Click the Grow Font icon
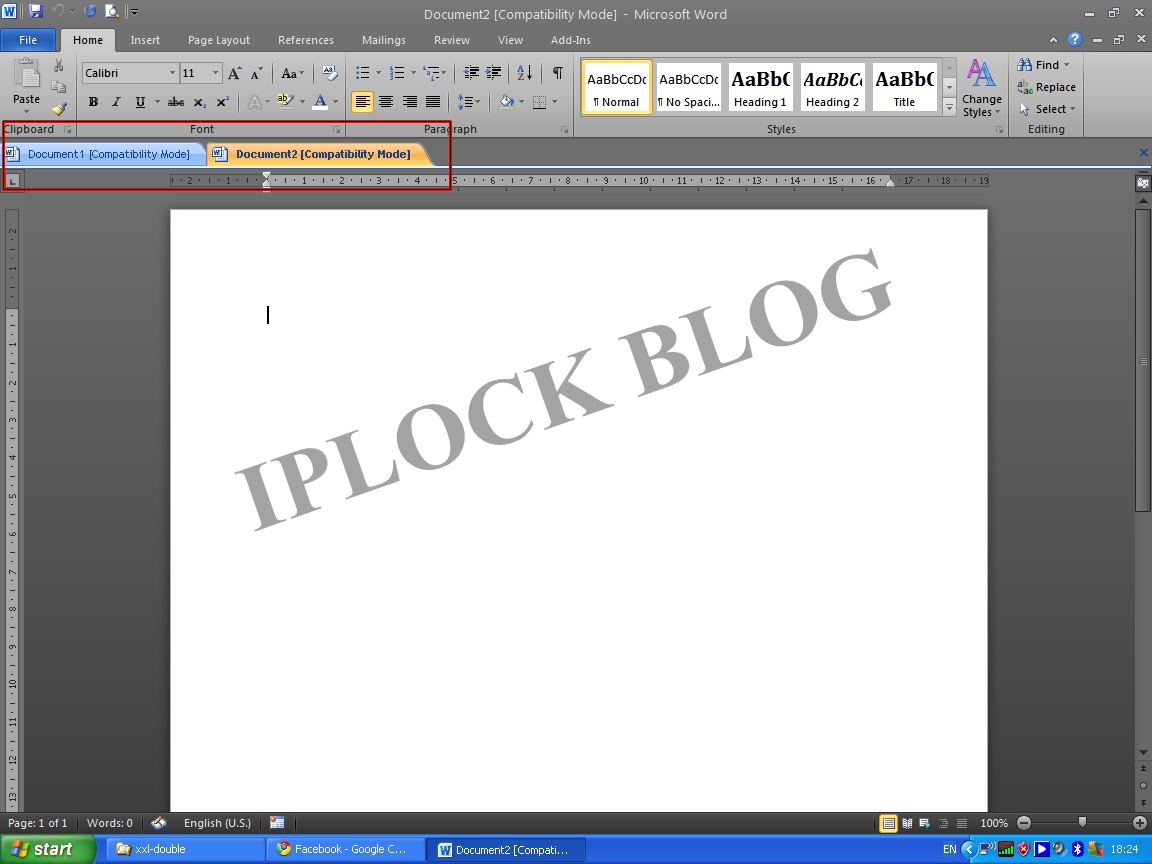Image resolution: width=1152 pixels, height=864 pixels. 234,73
